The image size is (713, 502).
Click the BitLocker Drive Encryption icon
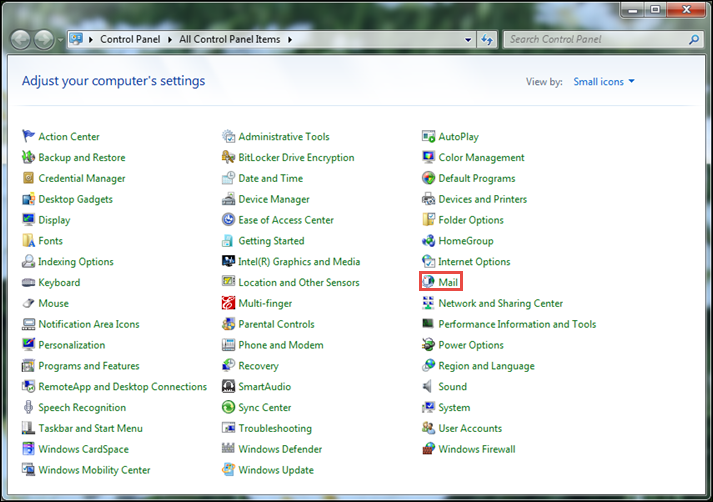point(228,157)
